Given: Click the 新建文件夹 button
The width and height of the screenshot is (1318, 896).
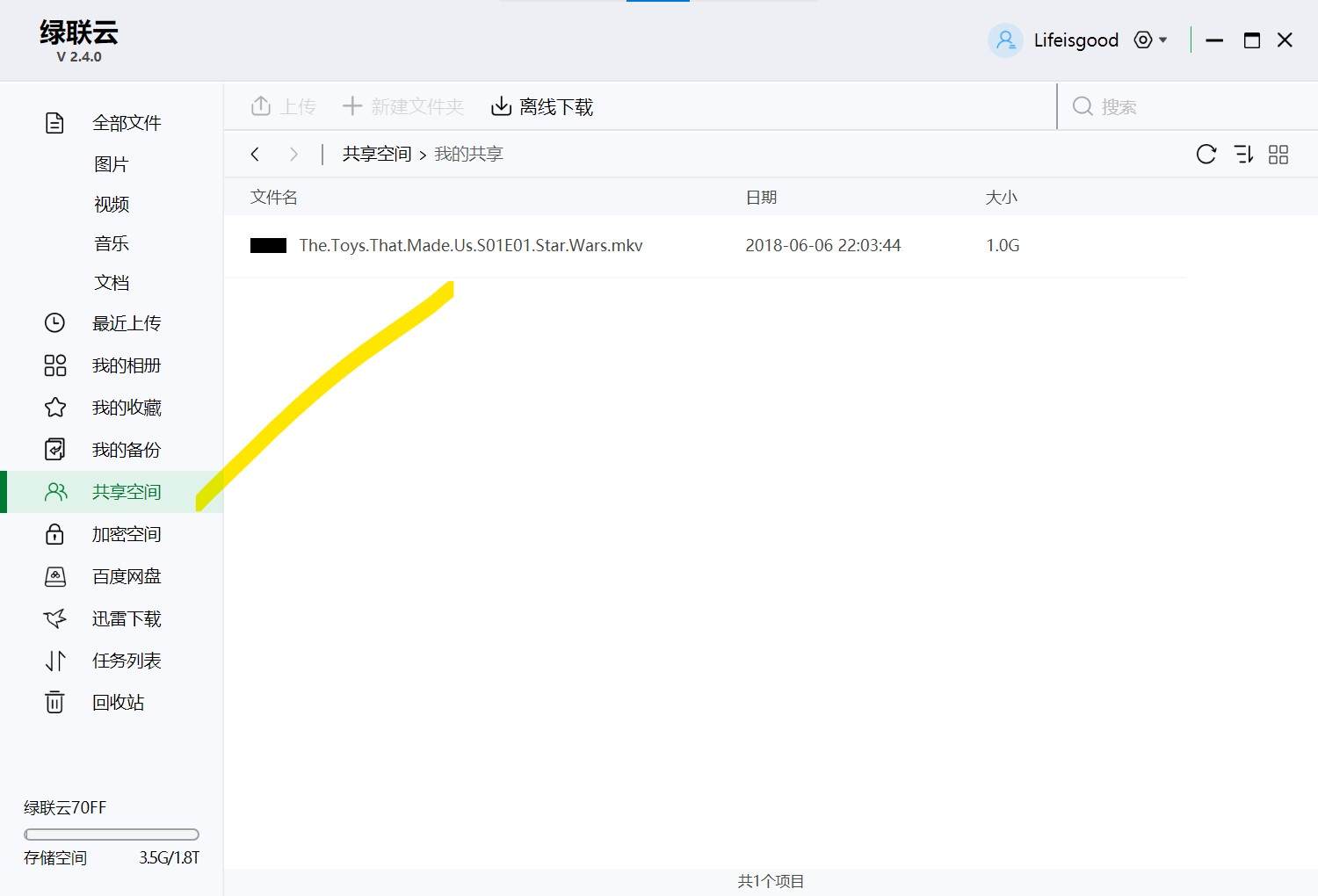Looking at the screenshot, I should click(x=402, y=106).
